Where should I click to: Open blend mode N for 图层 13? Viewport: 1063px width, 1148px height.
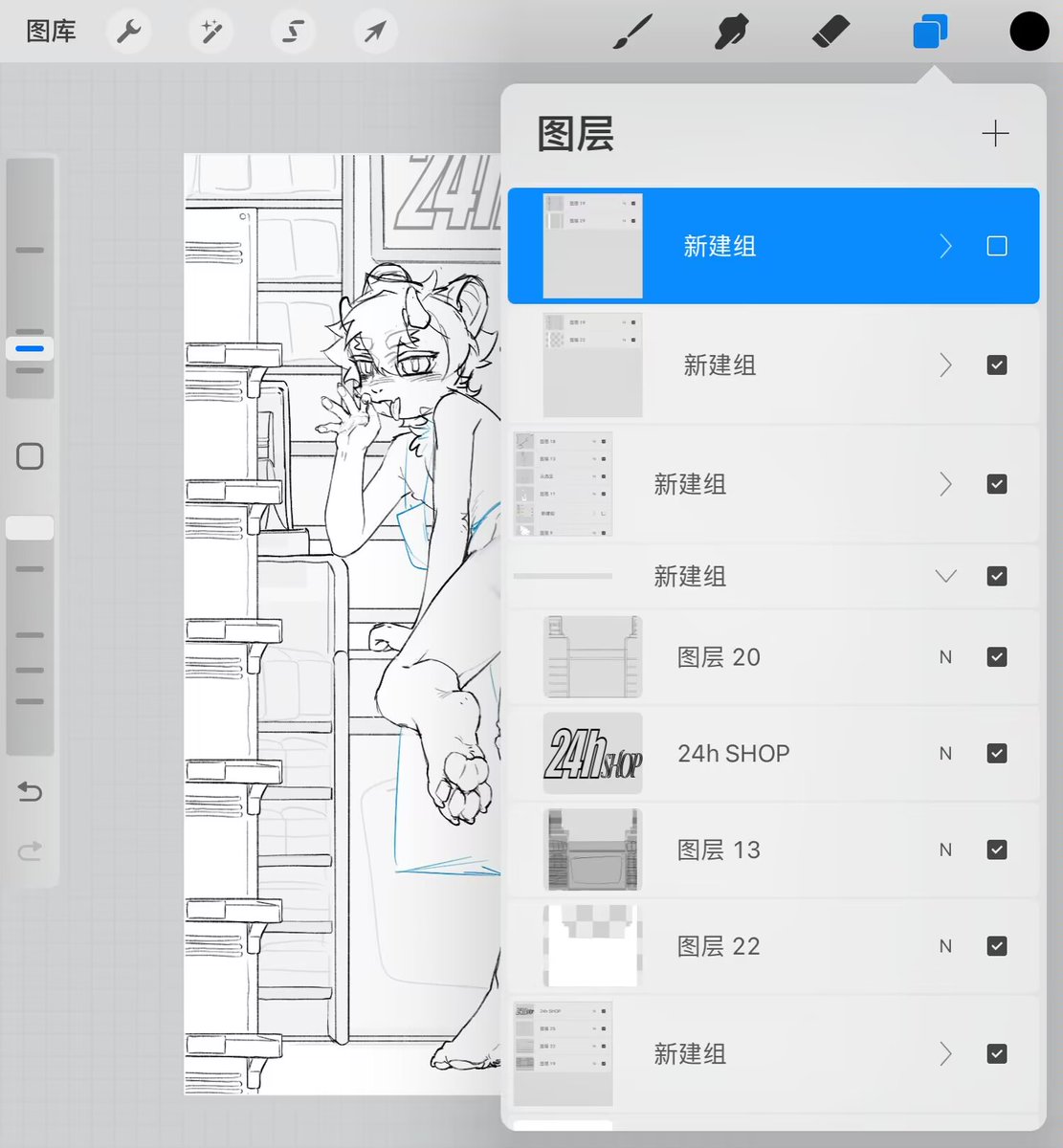[945, 850]
